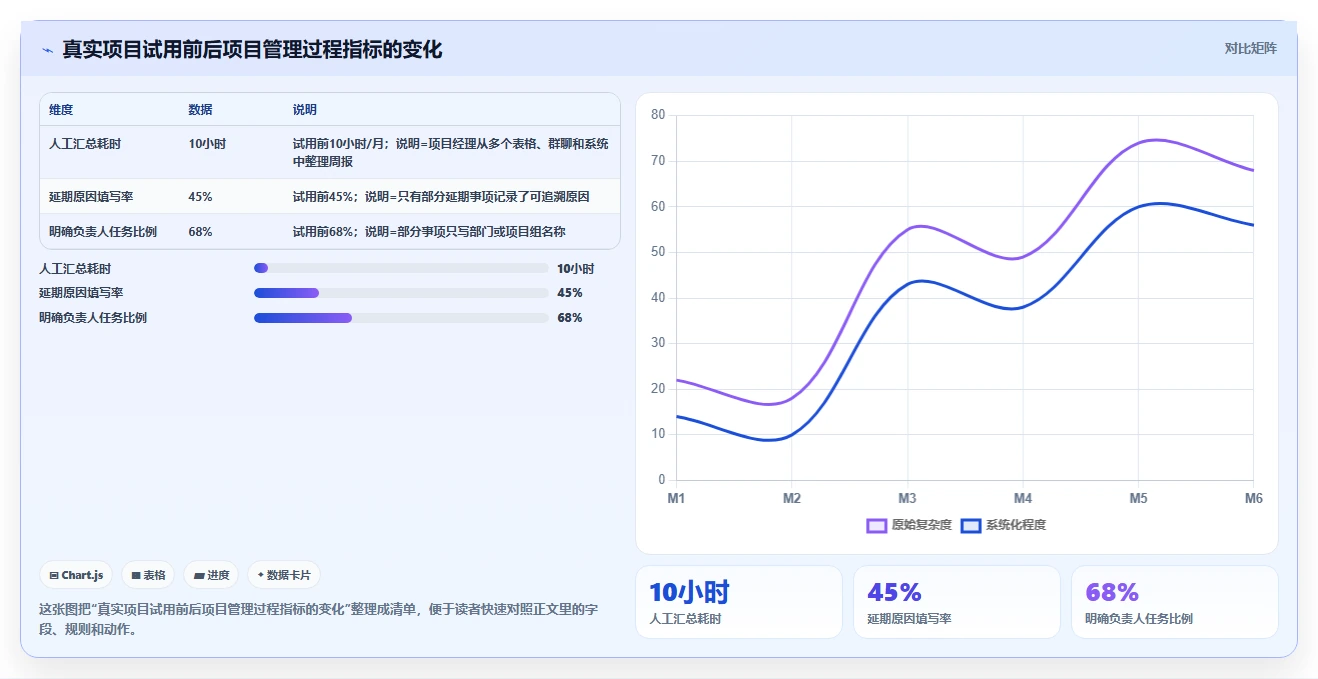Select the 数据卡片 tag chip
This screenshot has height=679, width=1318.
[x=284, y=575]
